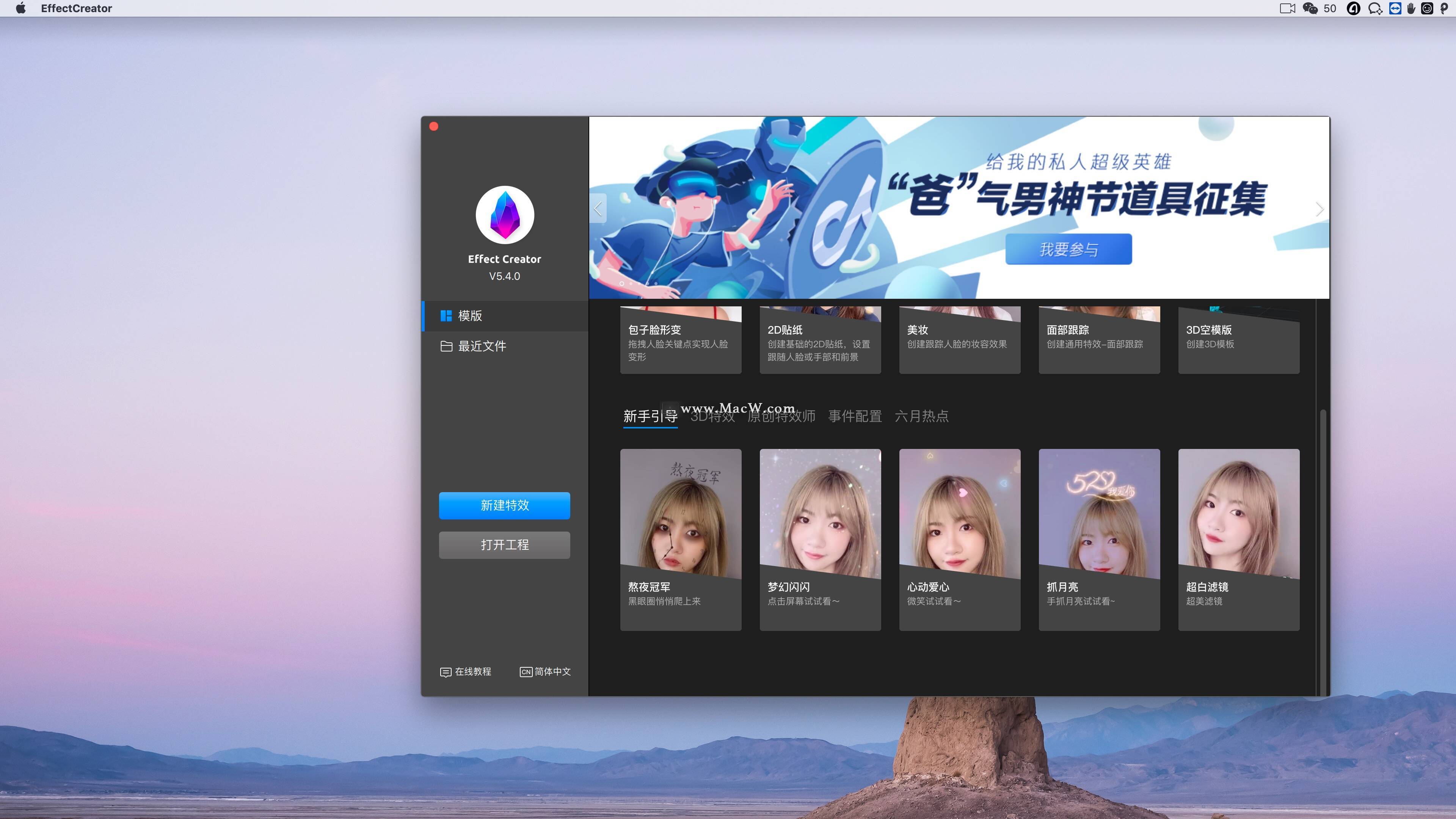Click the 手抓月亮试试看~ description

click(1081, 601)
